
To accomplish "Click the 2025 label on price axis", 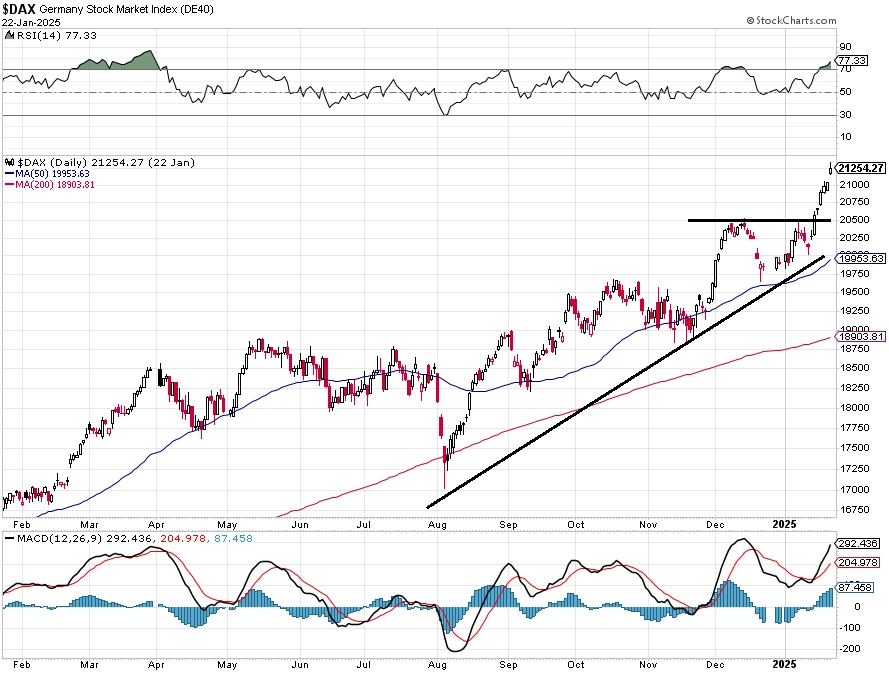I will [785, 524].
